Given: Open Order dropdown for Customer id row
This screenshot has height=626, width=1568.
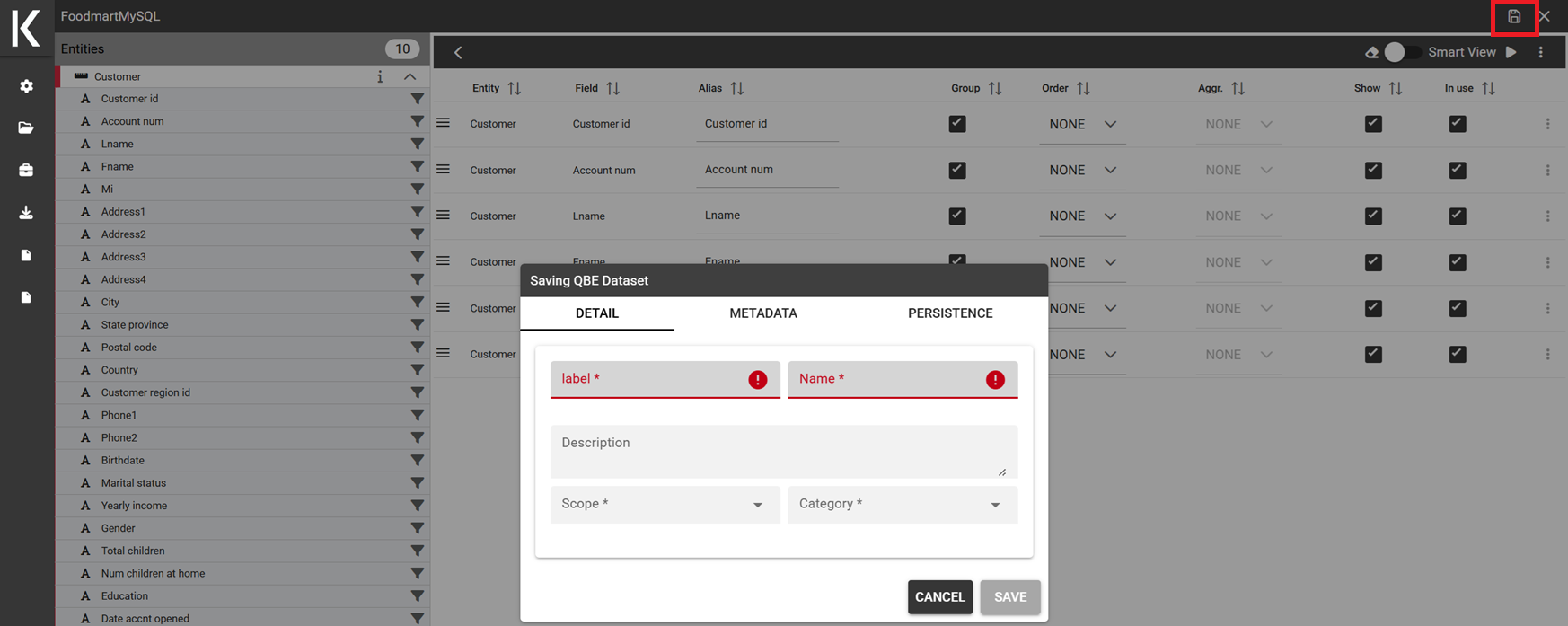Looking at the screenshot, I should coord(1082,124).
